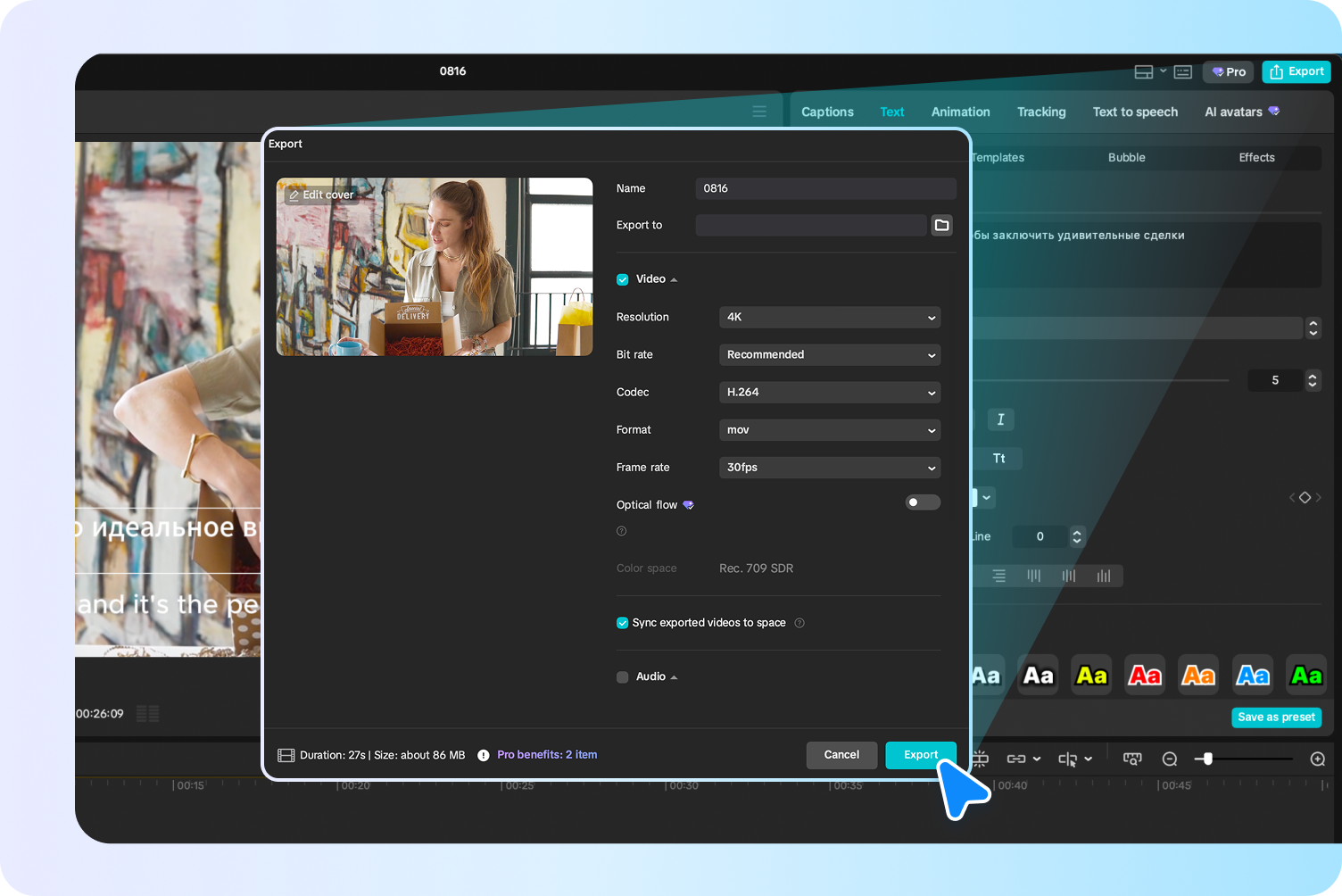Switch to the Animation tab
The image size is (1342, 896).
[960, 112]
